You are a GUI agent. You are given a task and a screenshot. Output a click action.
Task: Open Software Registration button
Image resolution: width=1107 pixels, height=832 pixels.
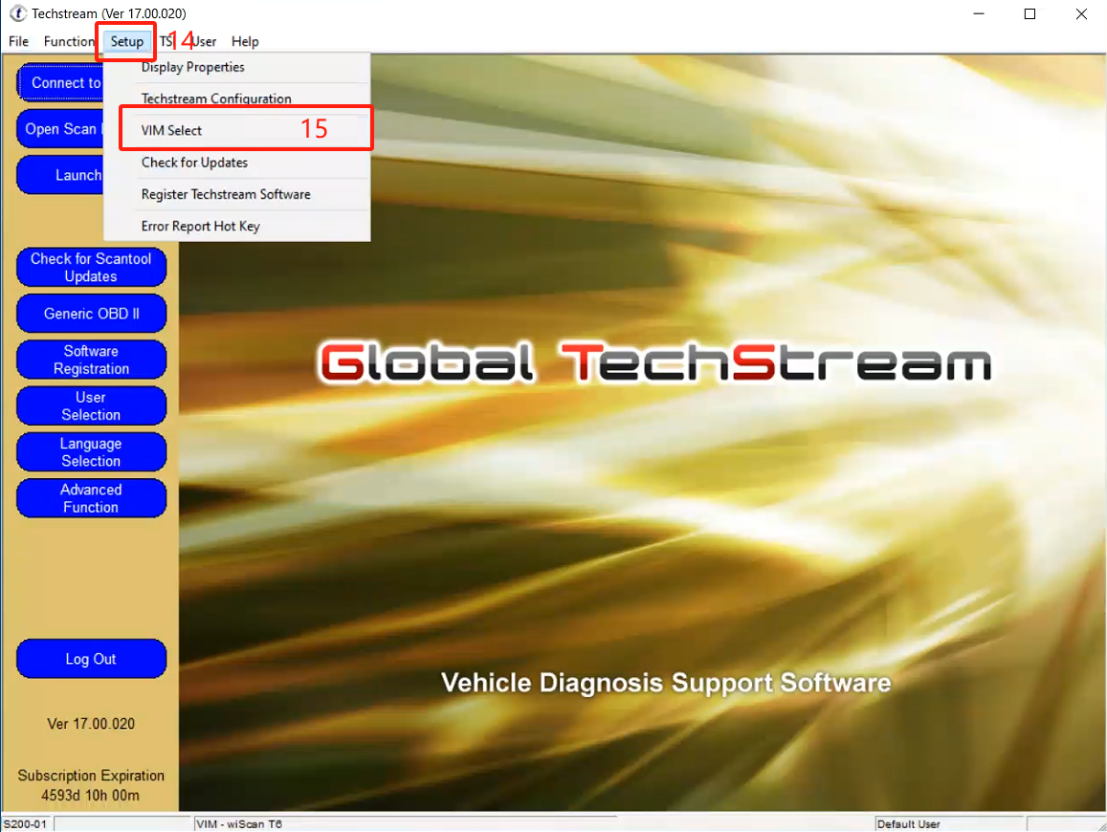click(91, 360)
